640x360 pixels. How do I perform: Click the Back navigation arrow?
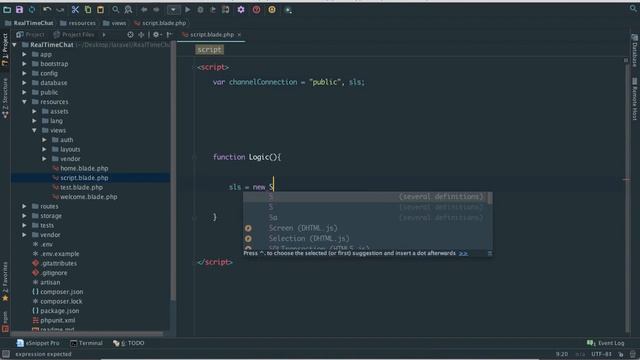pos(144,9)
